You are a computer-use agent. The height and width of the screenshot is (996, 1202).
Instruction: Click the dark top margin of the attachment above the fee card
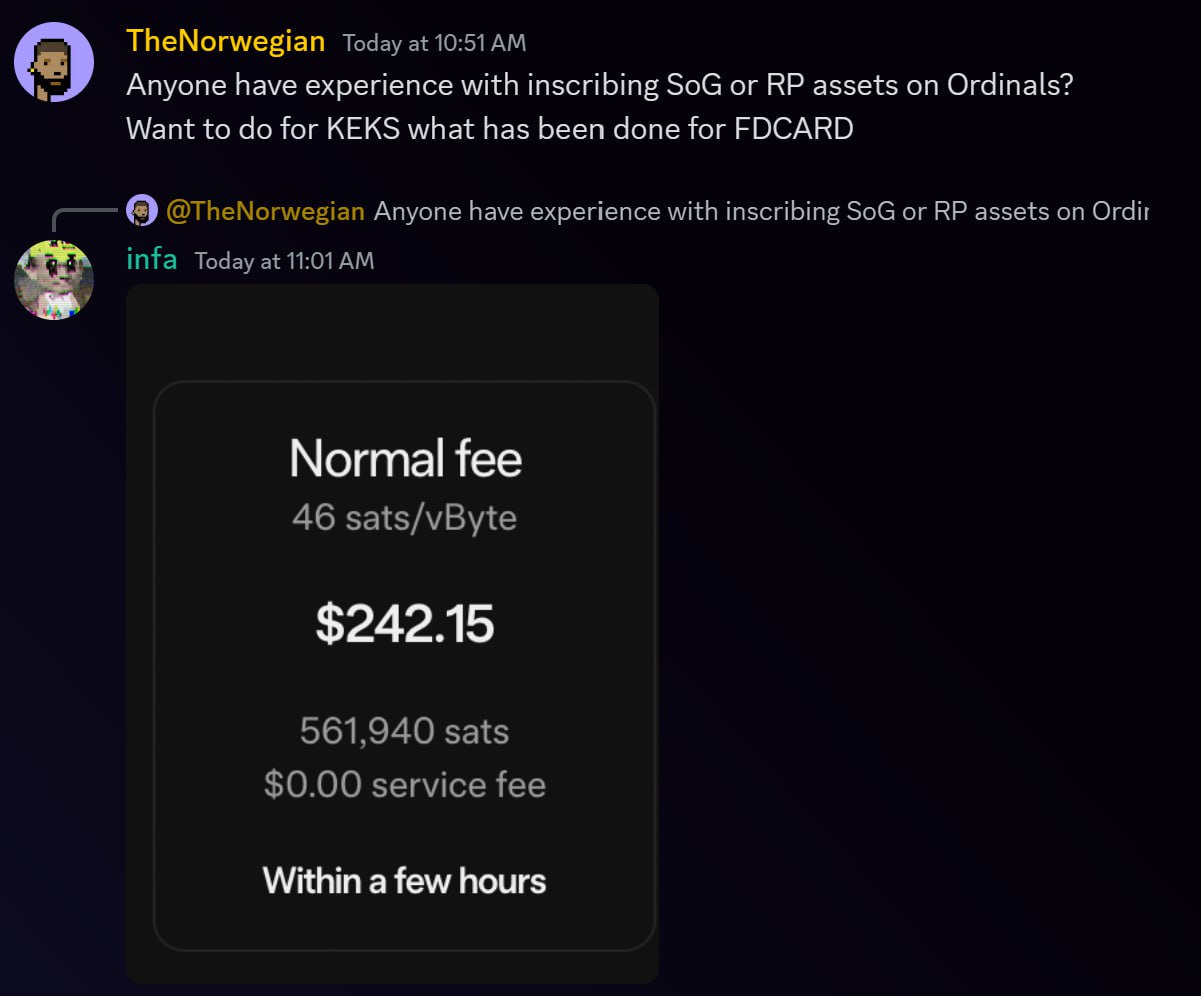392,332
